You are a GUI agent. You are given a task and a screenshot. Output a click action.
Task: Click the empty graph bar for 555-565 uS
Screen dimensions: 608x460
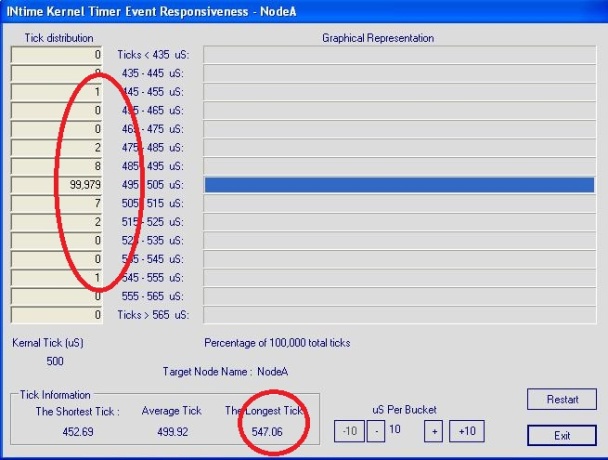(x=399, y=297)
